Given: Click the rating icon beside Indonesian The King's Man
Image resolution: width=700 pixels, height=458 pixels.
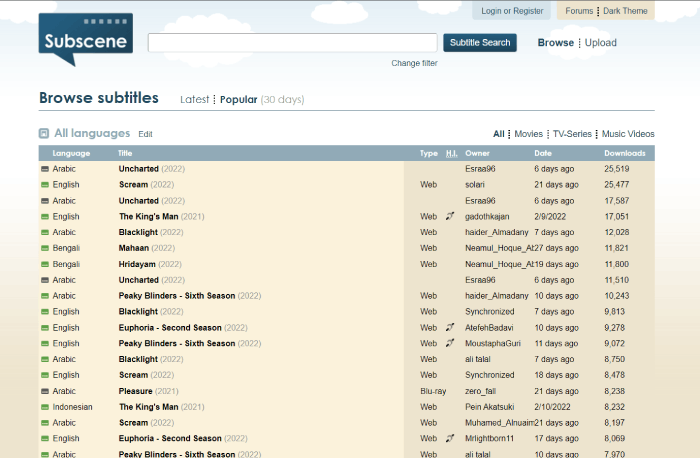Looking at the screenshot, I should pyautogui.click(x=45, y=407).
